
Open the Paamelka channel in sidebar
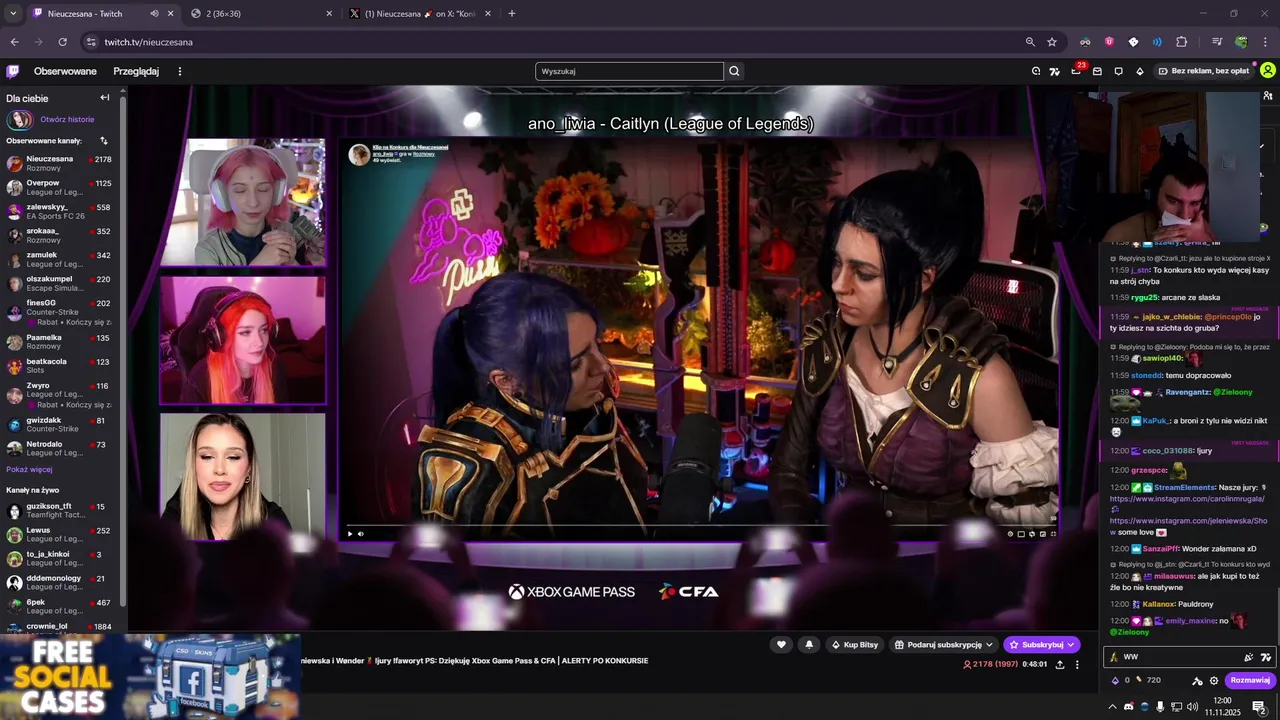(x=62, y=343)
